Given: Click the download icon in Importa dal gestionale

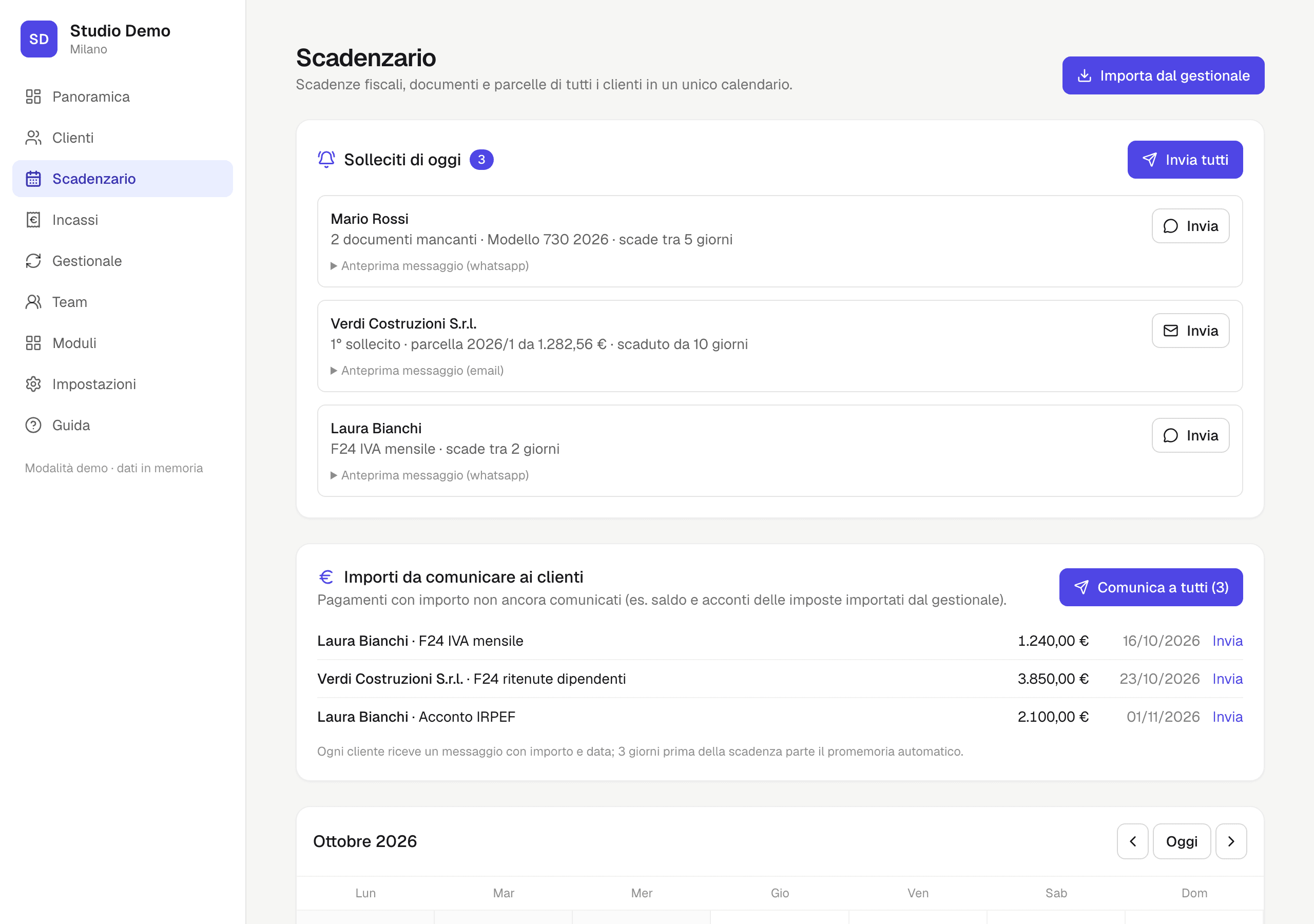Looking at the screenshot, I should click(x=1084, y=75).
